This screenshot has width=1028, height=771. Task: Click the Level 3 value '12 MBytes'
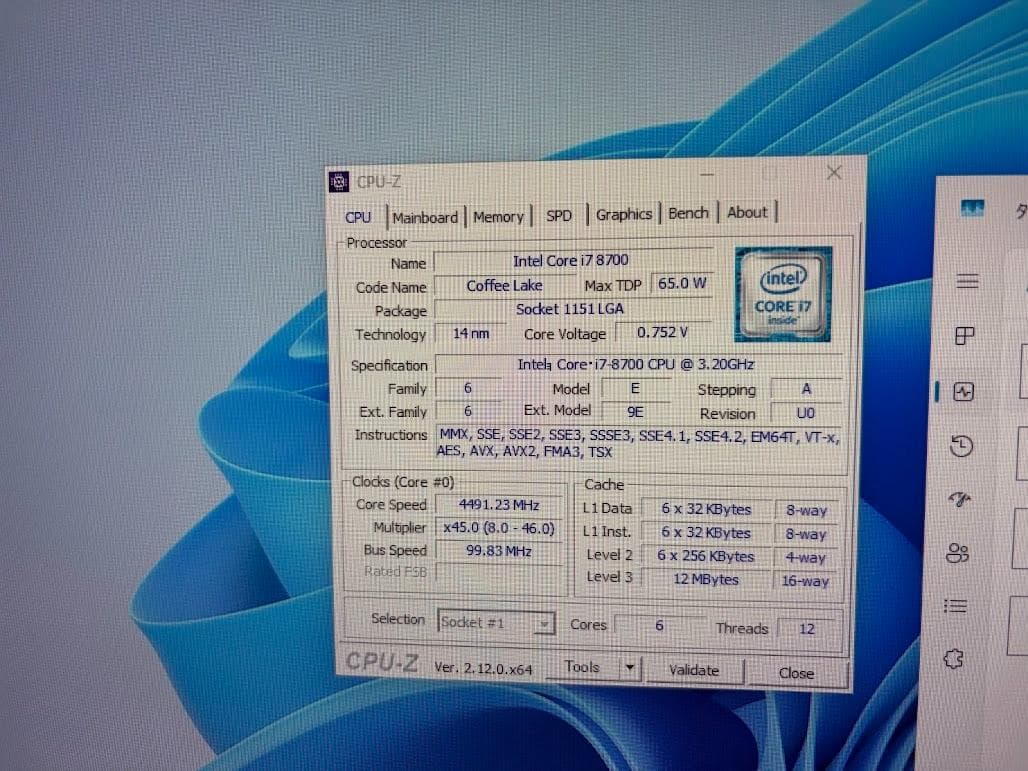pos(706,580)
